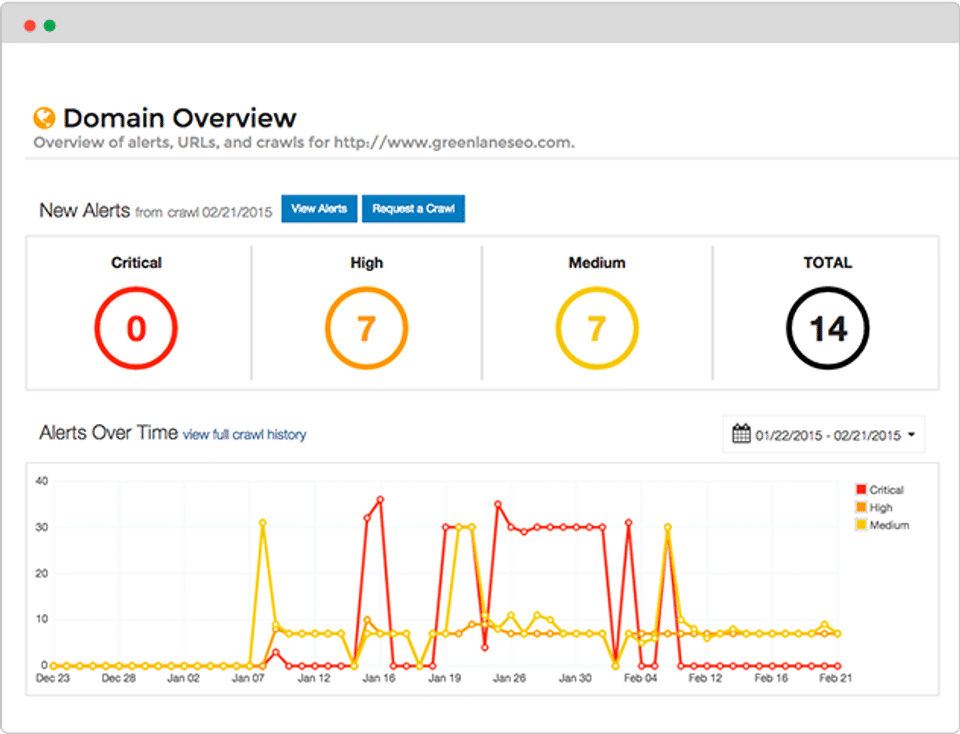The image size is (960, 734).
Task: Click the red window close dot
Action: tap(29, 26)
